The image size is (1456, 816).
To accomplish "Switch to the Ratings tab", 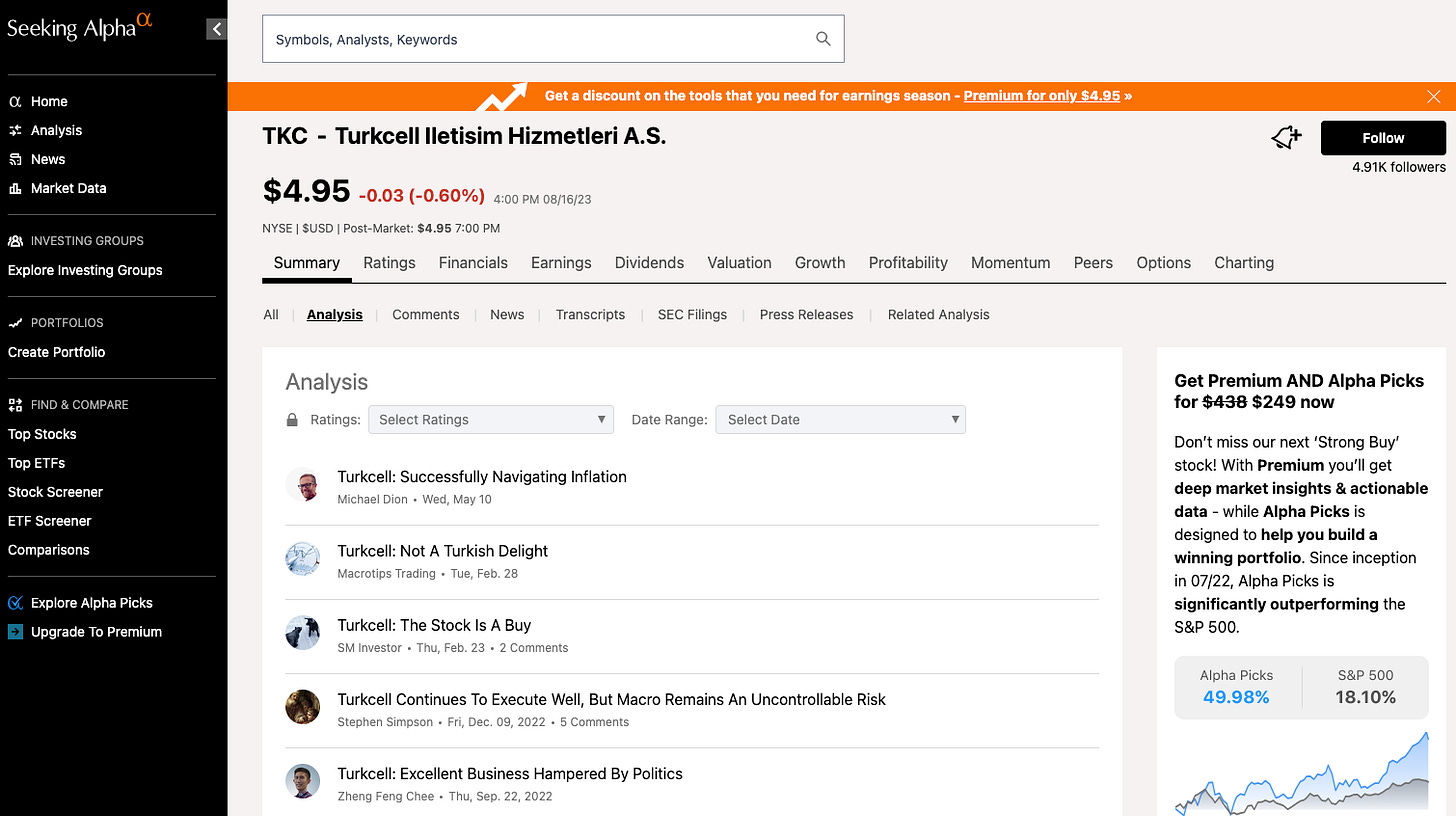I will coord(389,263).
